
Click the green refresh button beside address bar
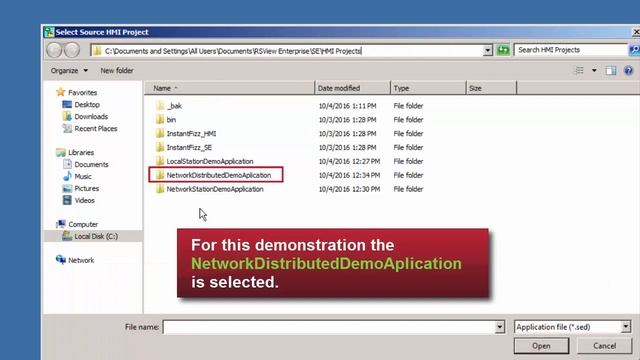pos(503,50)
